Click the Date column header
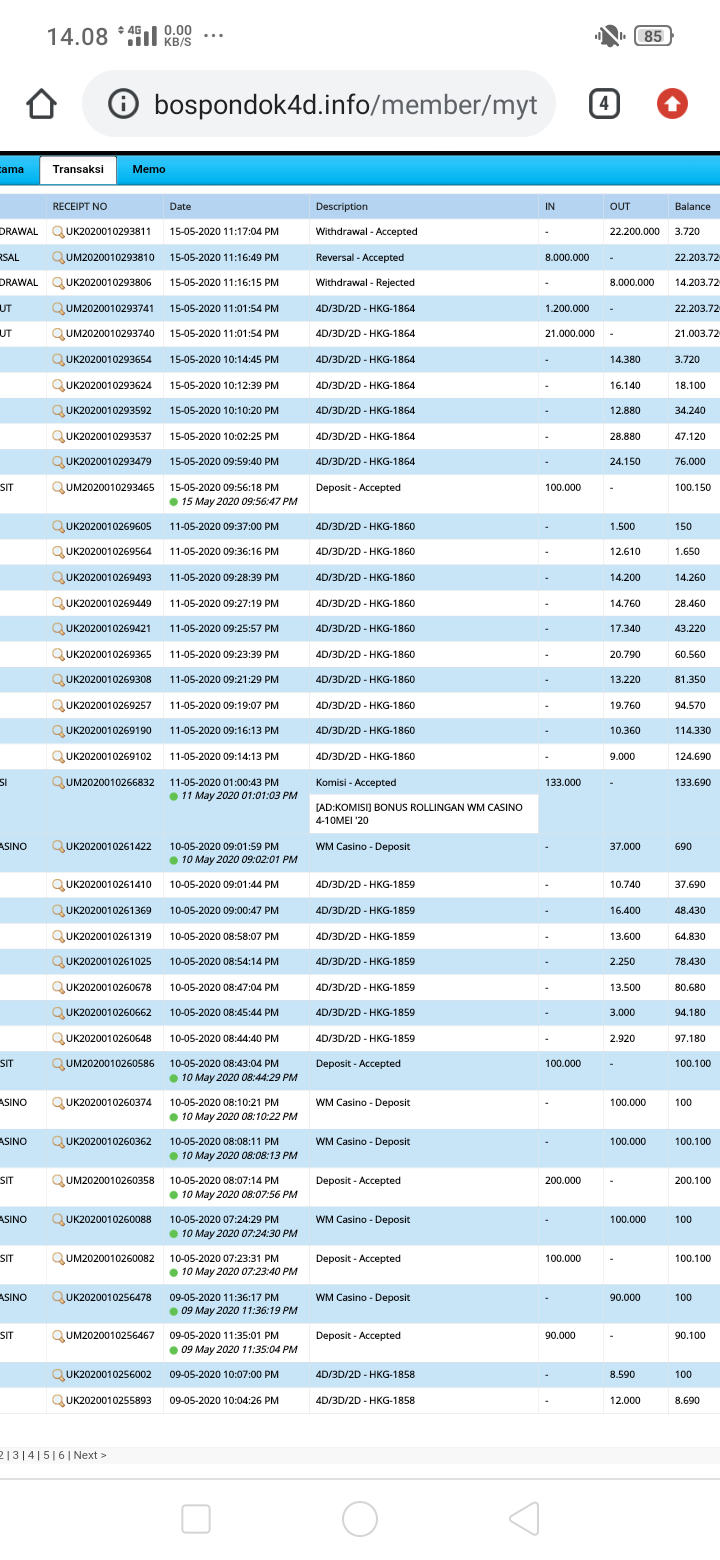720x1560 pixels. pos(180,207)
